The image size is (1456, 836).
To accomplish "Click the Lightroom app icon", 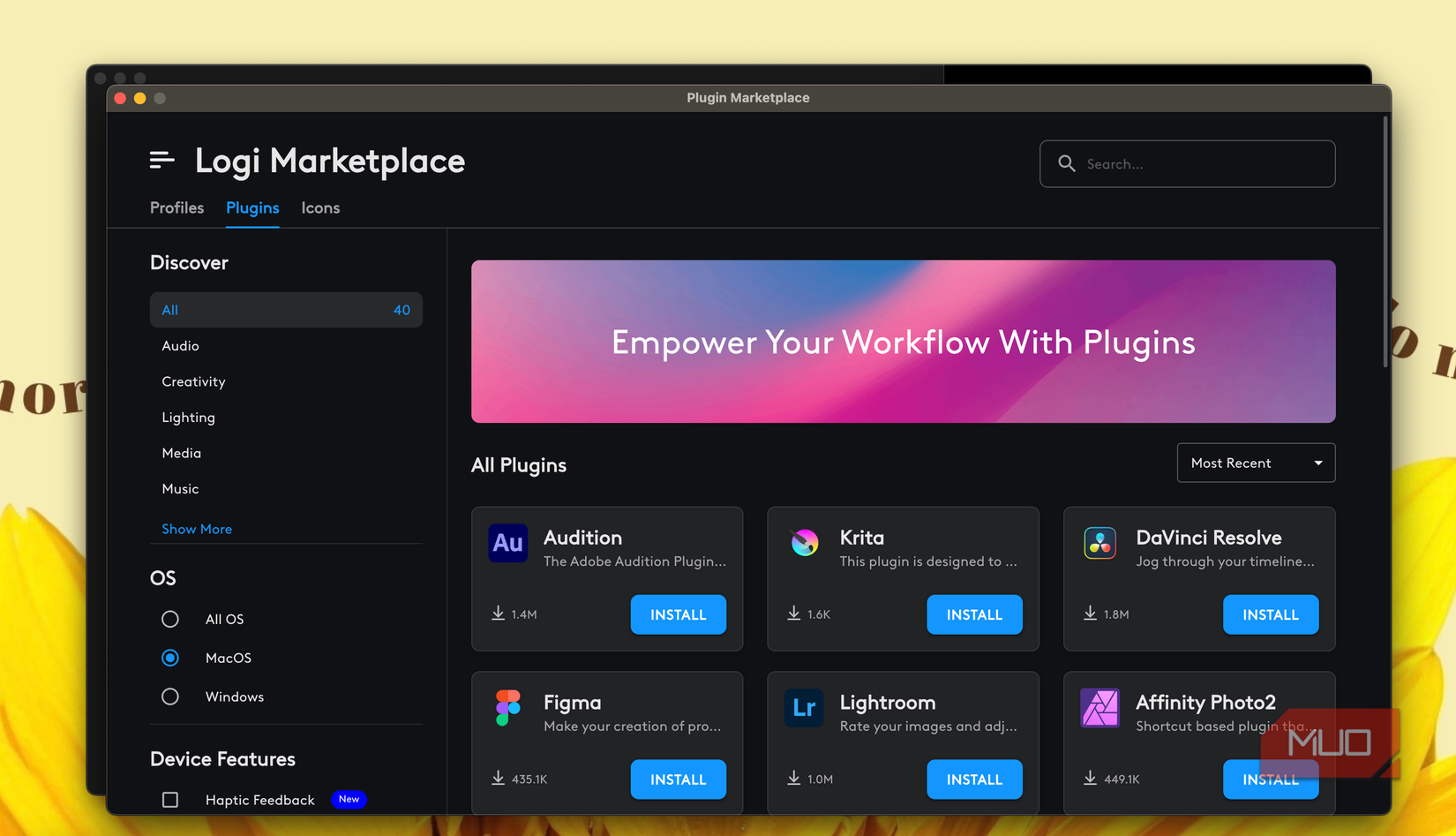I will pyautogui.click(x=804, y=708).
